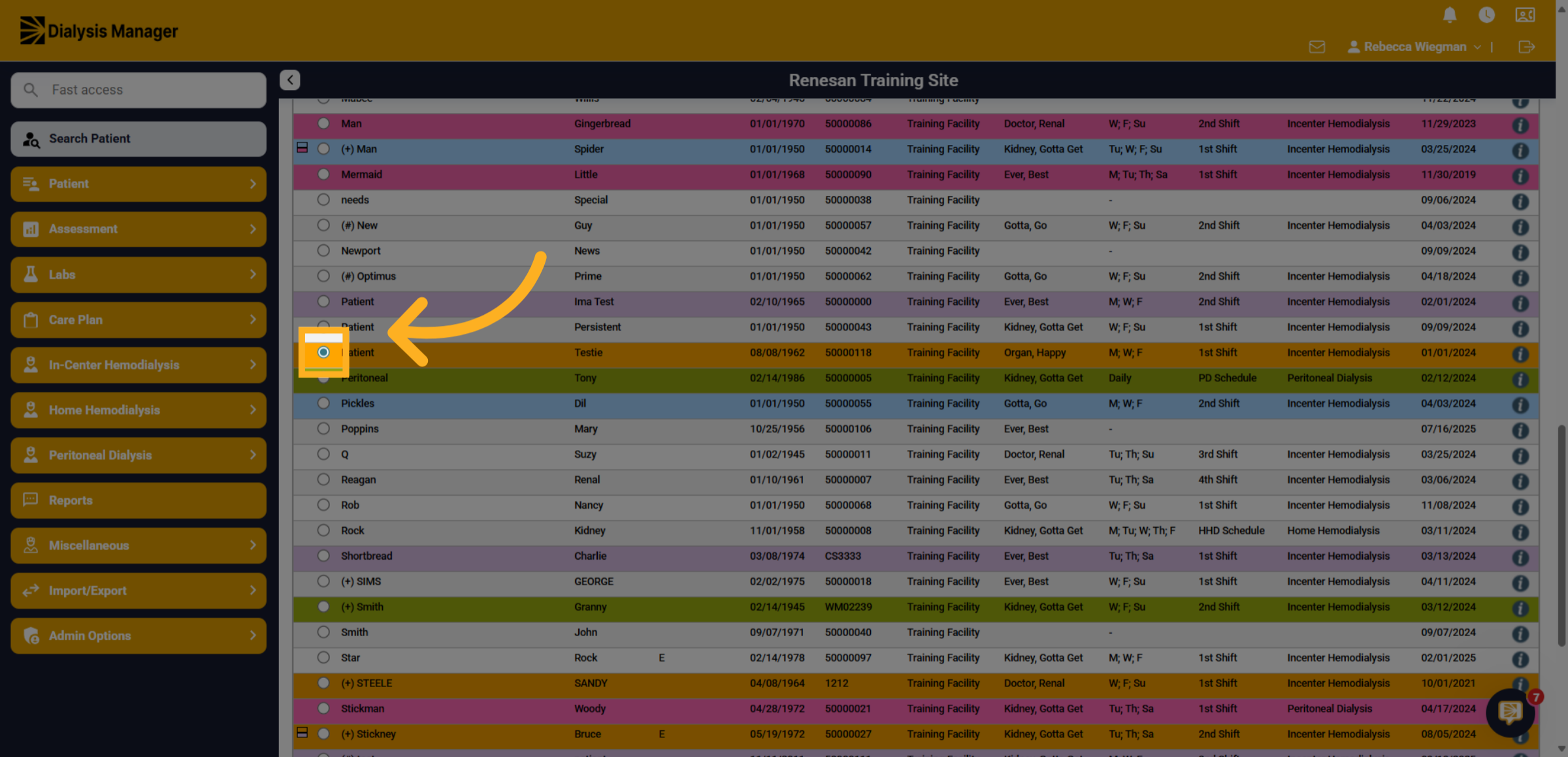Select the radio button for Smith John
This screenshot has height=757, width=1568.
[323, 632]
